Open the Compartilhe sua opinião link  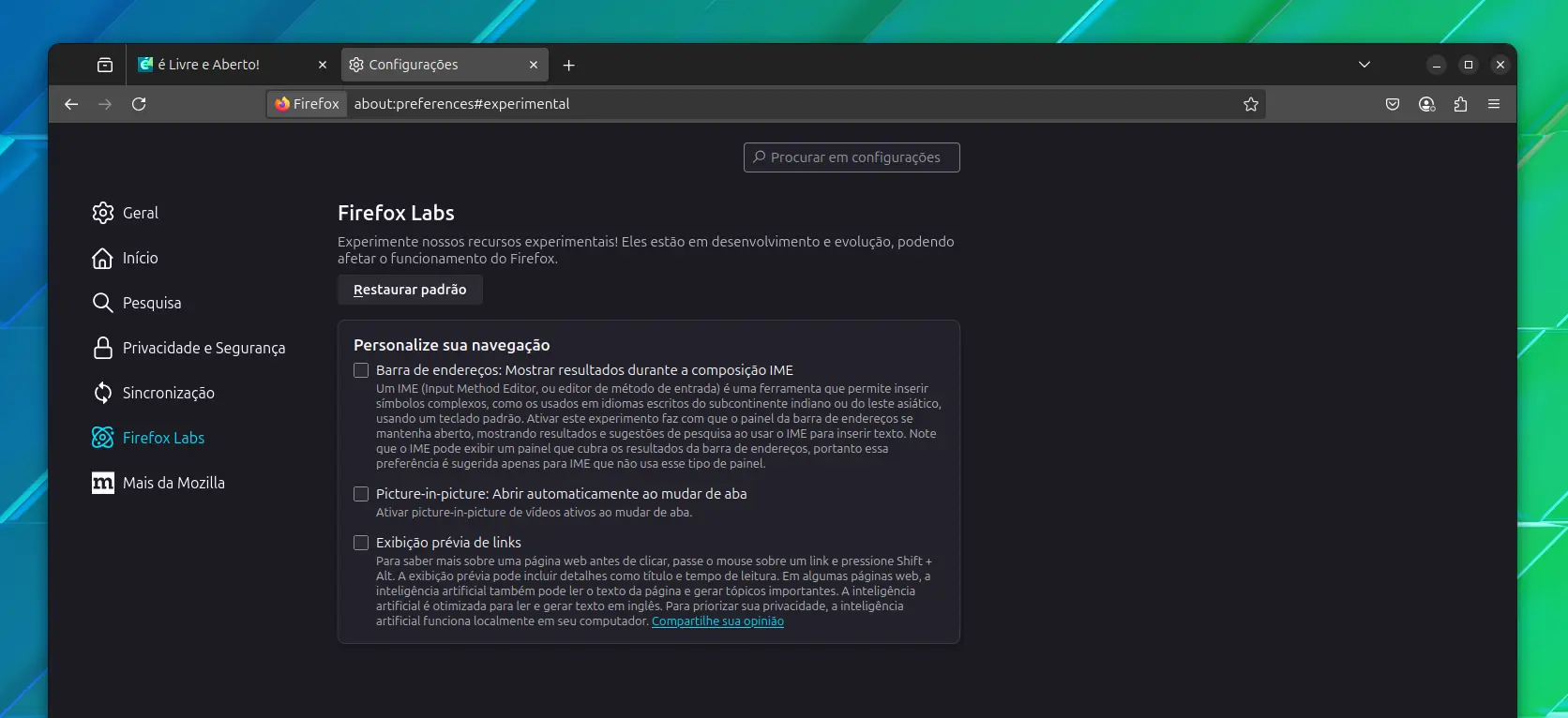[717, 621]
